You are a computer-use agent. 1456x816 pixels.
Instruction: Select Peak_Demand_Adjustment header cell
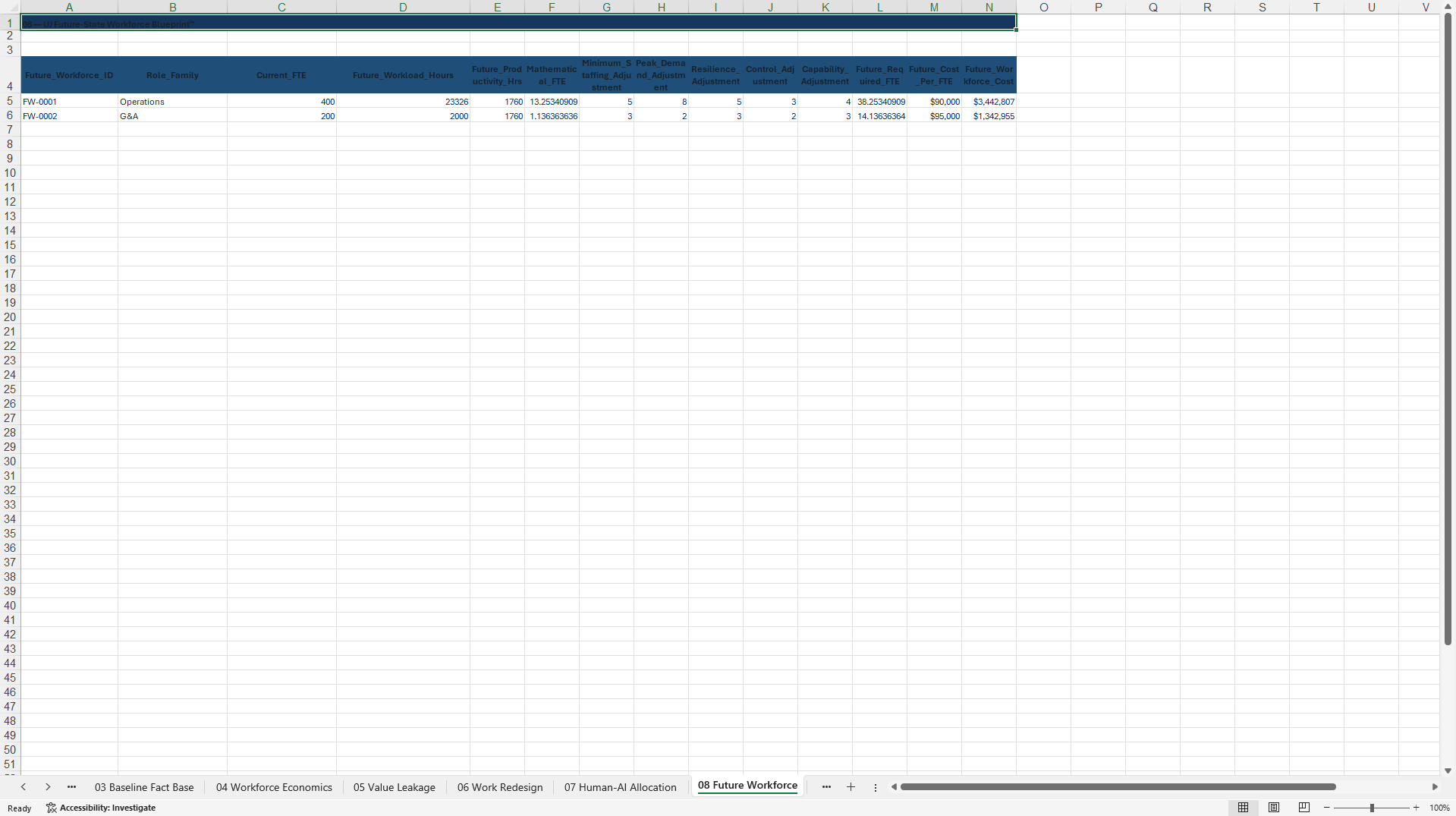pos(661,75)
